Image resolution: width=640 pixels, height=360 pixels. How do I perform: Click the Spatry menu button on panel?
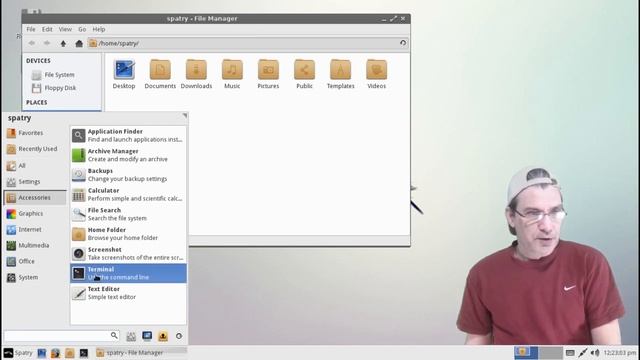18,353
